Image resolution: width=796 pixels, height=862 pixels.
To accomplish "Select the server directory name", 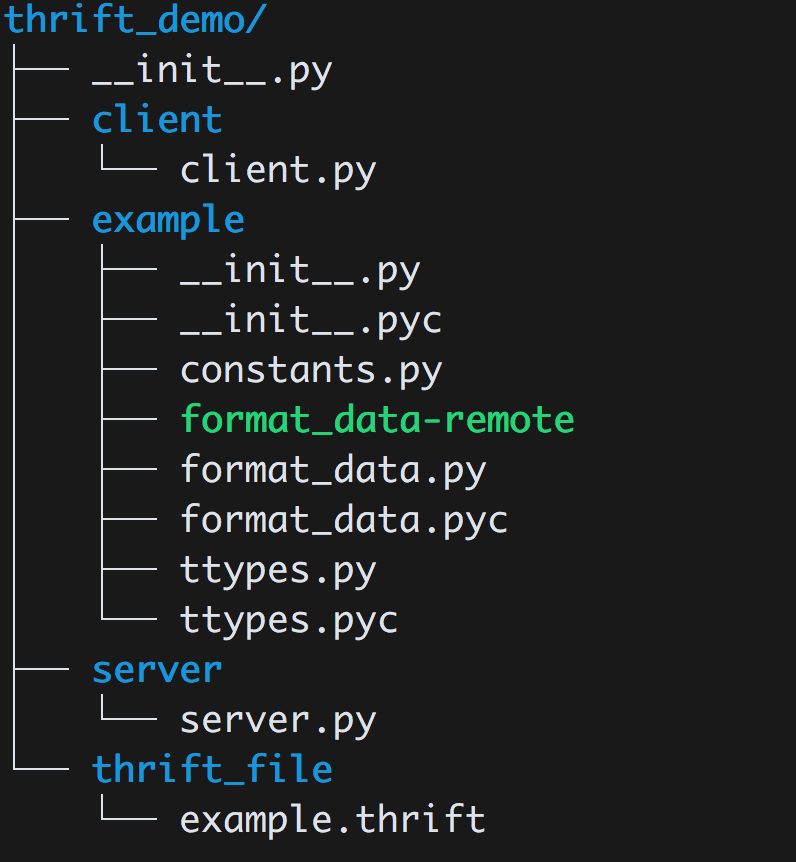I will pyautogui.click(x=157, y=671).
